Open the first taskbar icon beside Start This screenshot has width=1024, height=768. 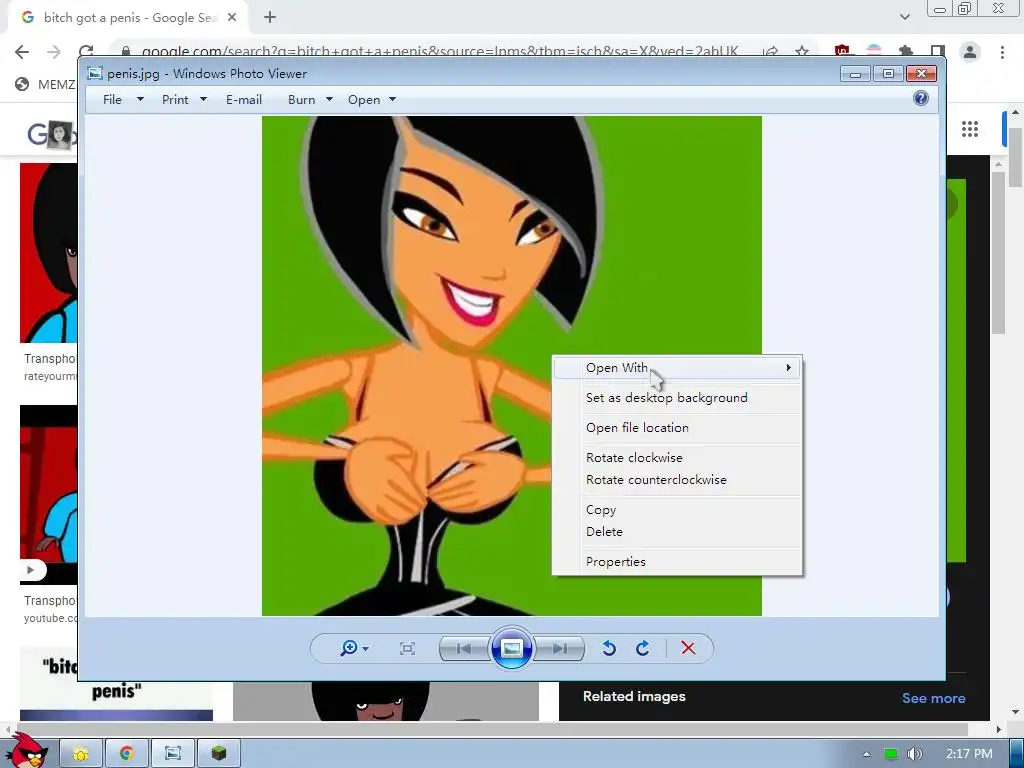81,754
